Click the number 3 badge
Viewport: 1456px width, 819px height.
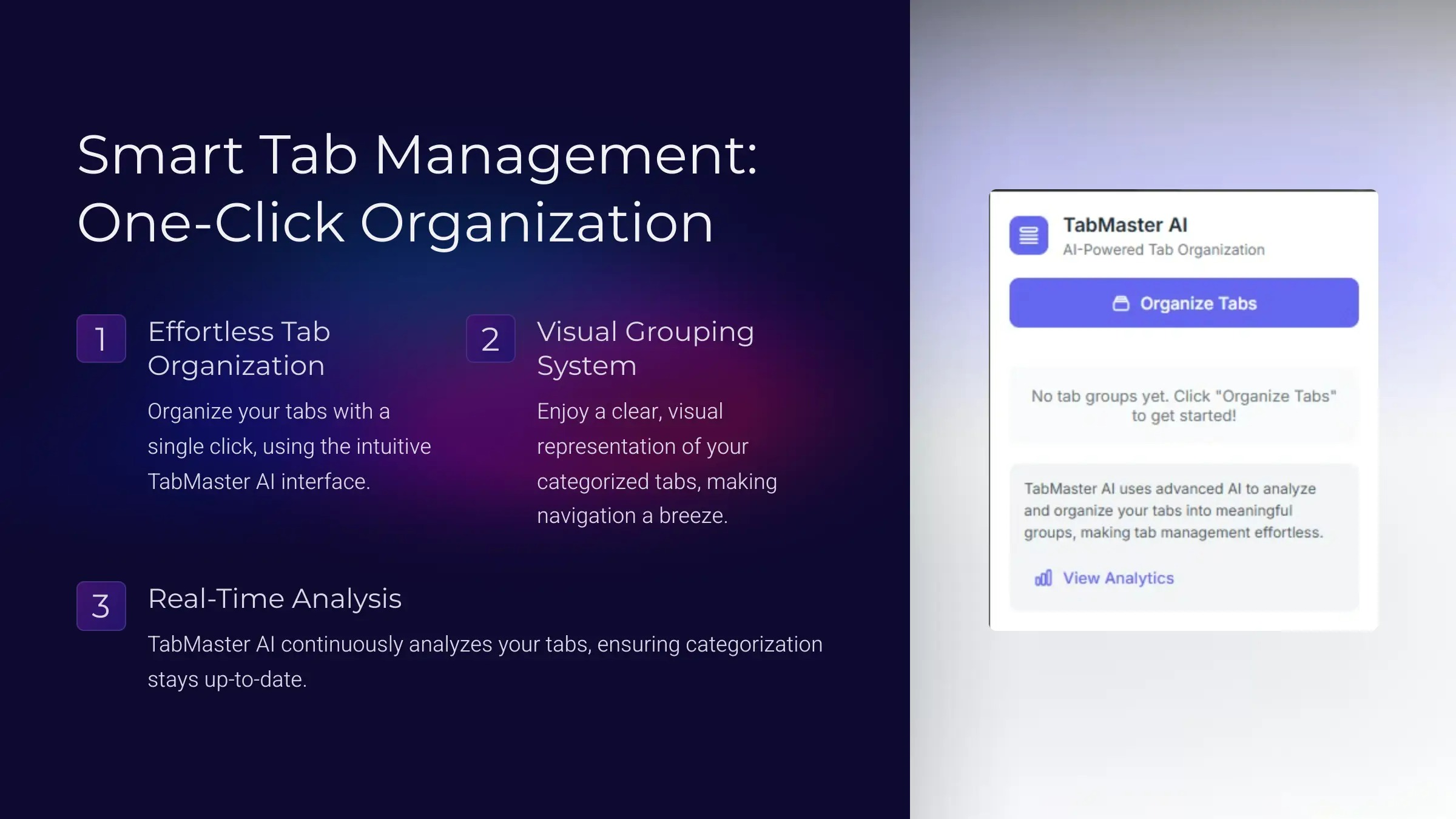pos(101,605)
